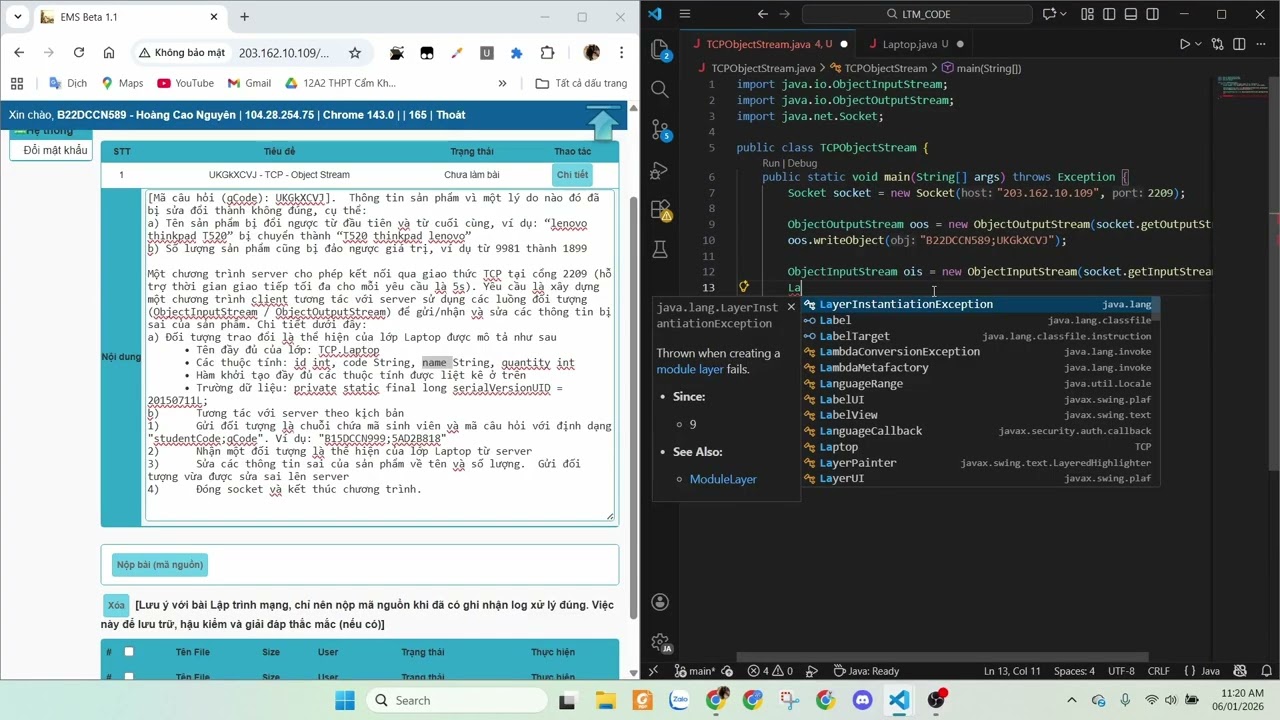This screenshot has width=1280, height=720.
Task: Toggle primary side bar layout icon
Action: pos(1111,14)
